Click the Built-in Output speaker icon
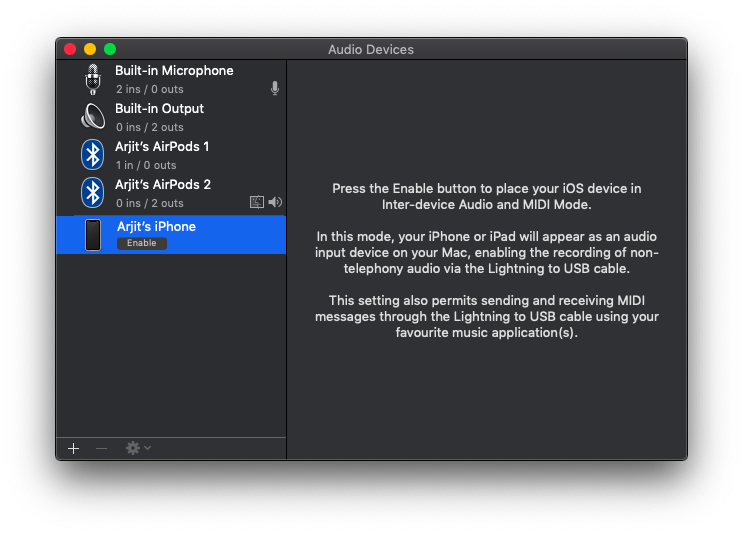 pos(93,117)
